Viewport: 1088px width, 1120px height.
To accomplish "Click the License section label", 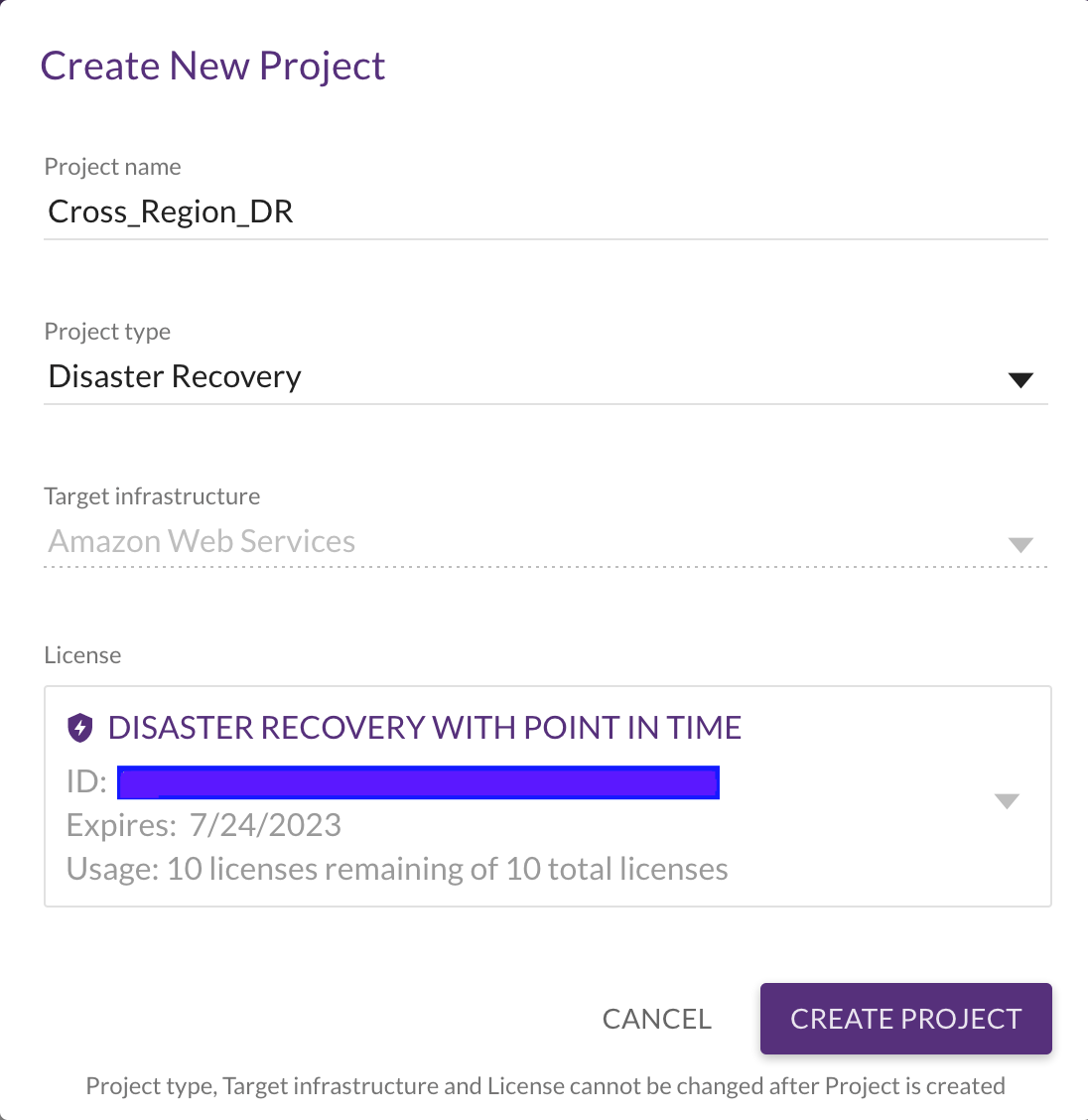I will pyautogui.click(x=82, y=654).
